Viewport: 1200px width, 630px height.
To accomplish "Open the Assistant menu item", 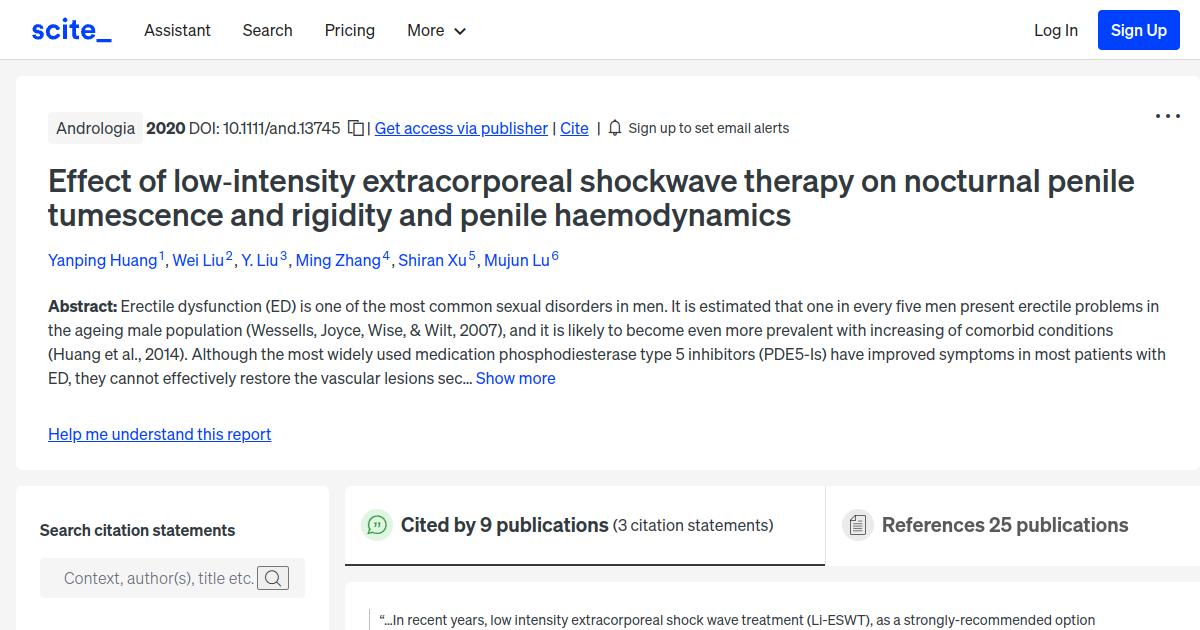I will coord(177,30).
